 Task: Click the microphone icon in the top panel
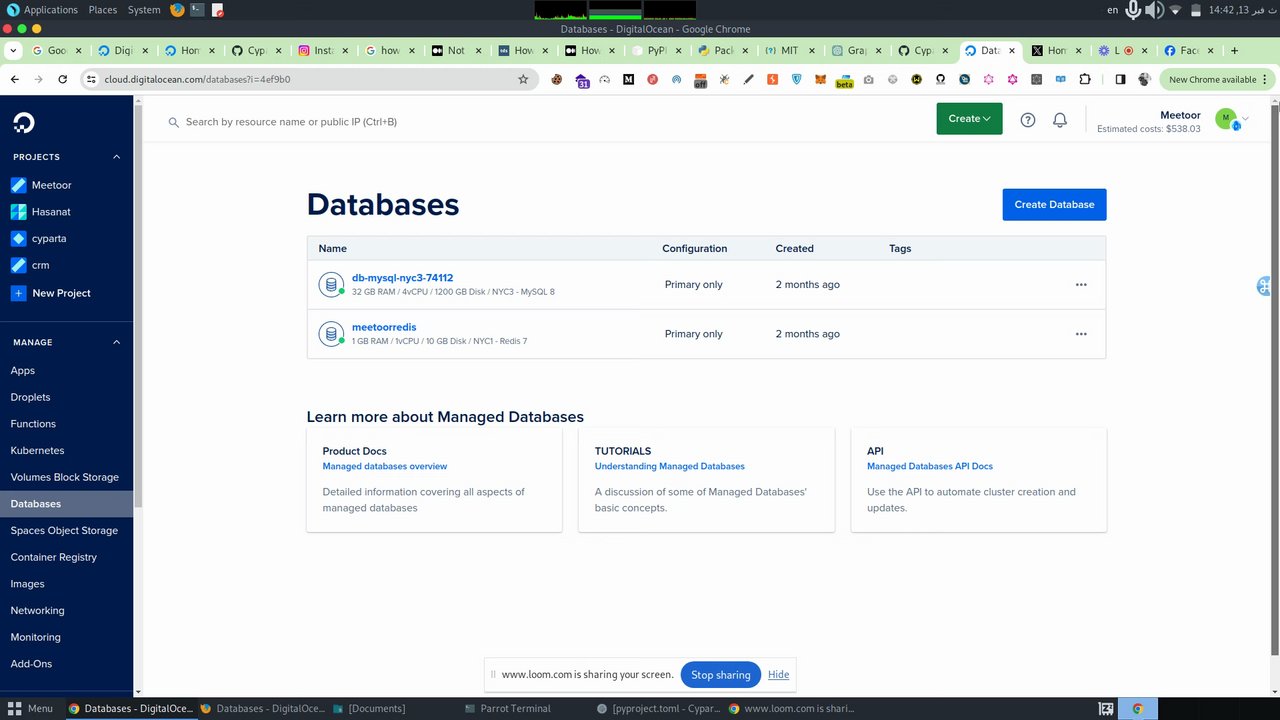coord(1133,10)
